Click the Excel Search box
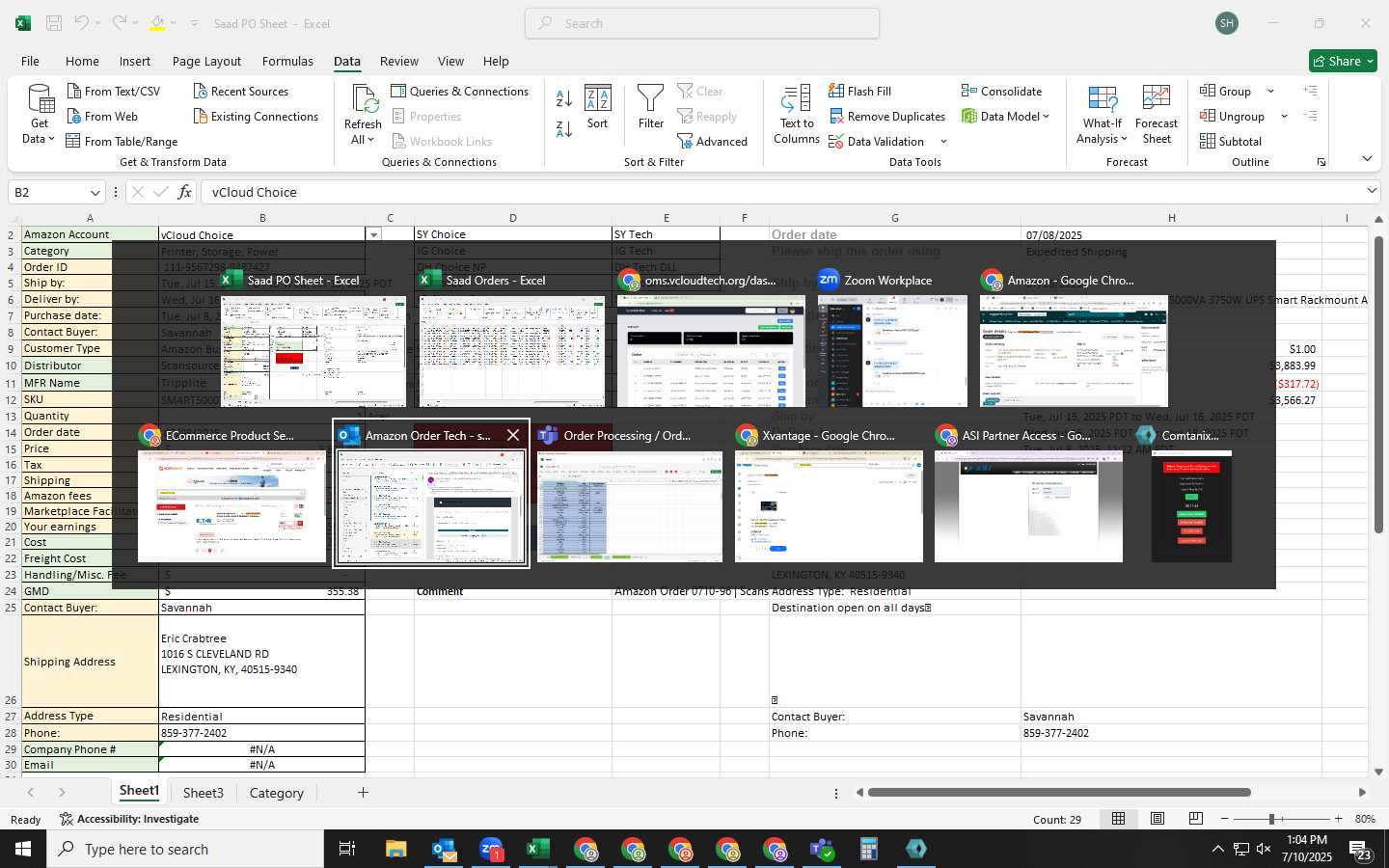Image resolution: width=1389 pixels, height=868 pixels. (x=702, y=23)
